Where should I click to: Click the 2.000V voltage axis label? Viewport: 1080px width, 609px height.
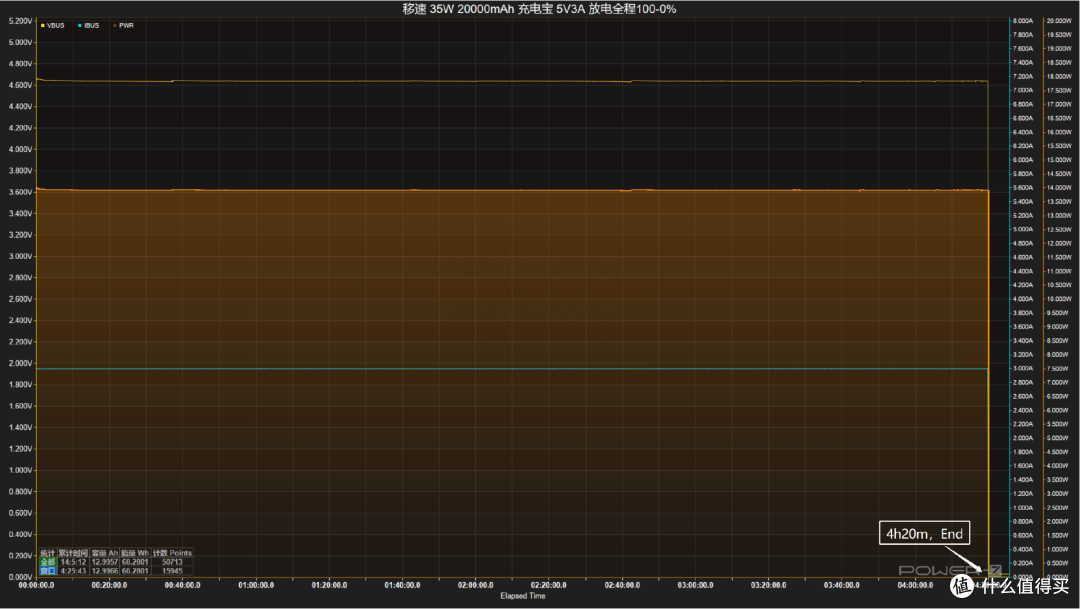(20, 363)
